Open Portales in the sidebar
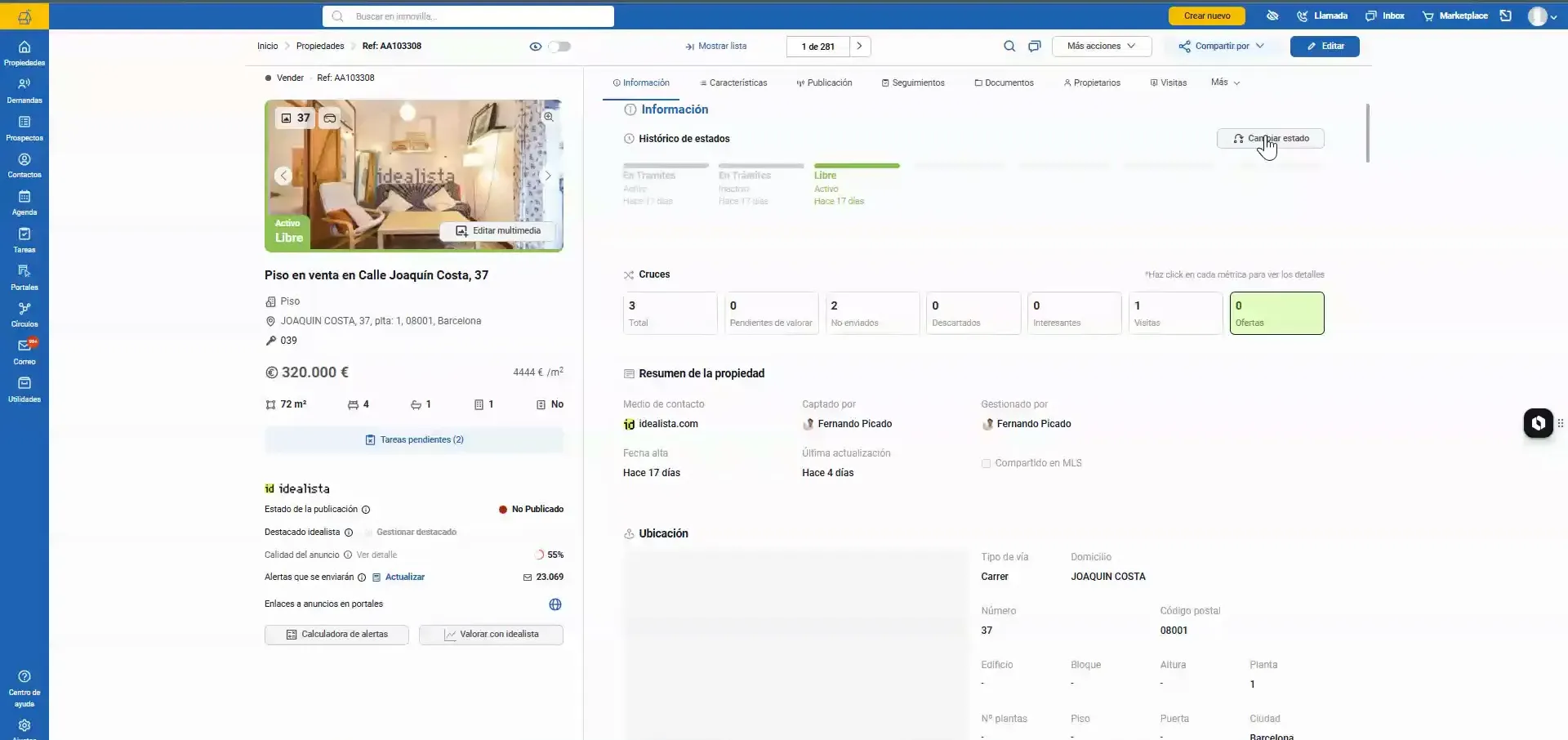This screenshot has height=740, width=1568. [24, 278]
